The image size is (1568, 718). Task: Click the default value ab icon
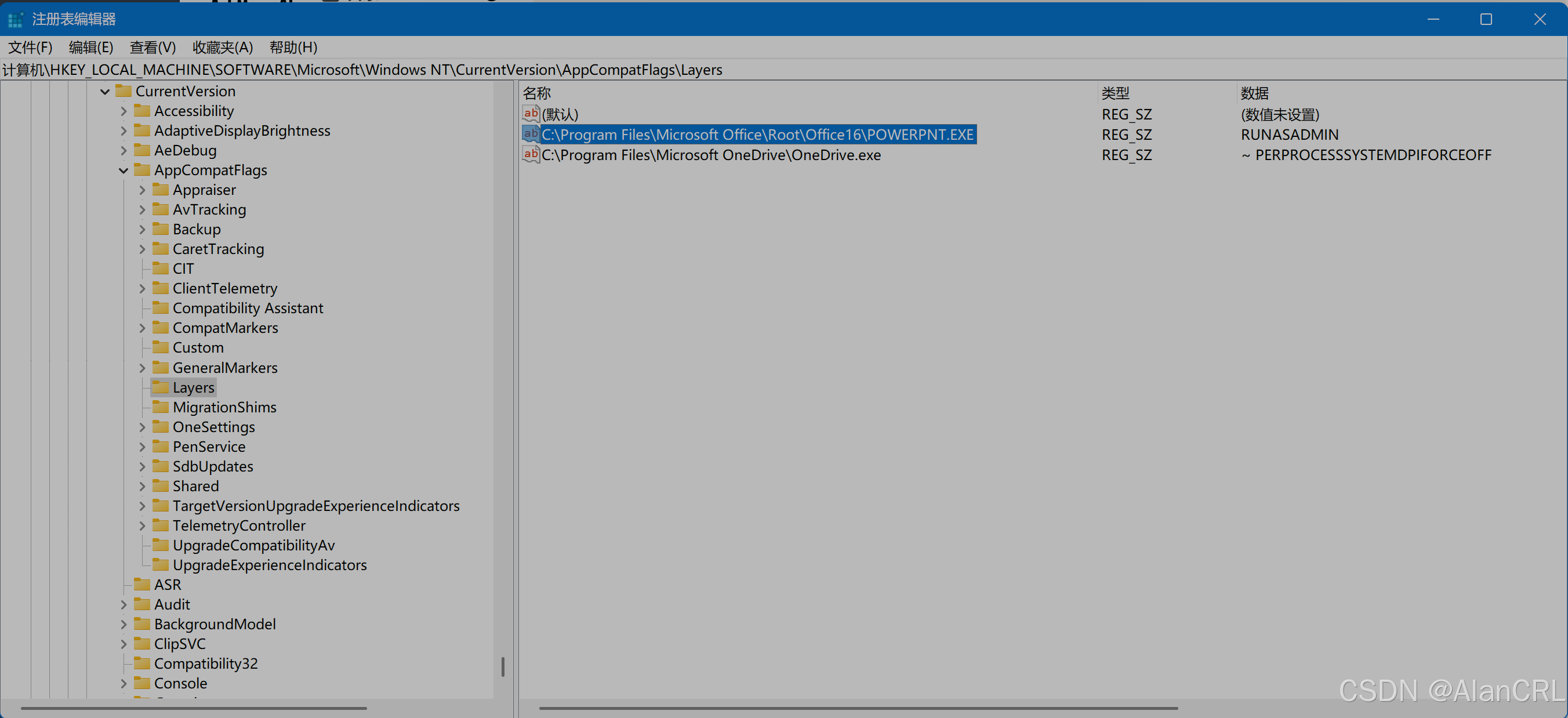click(531, 114)
